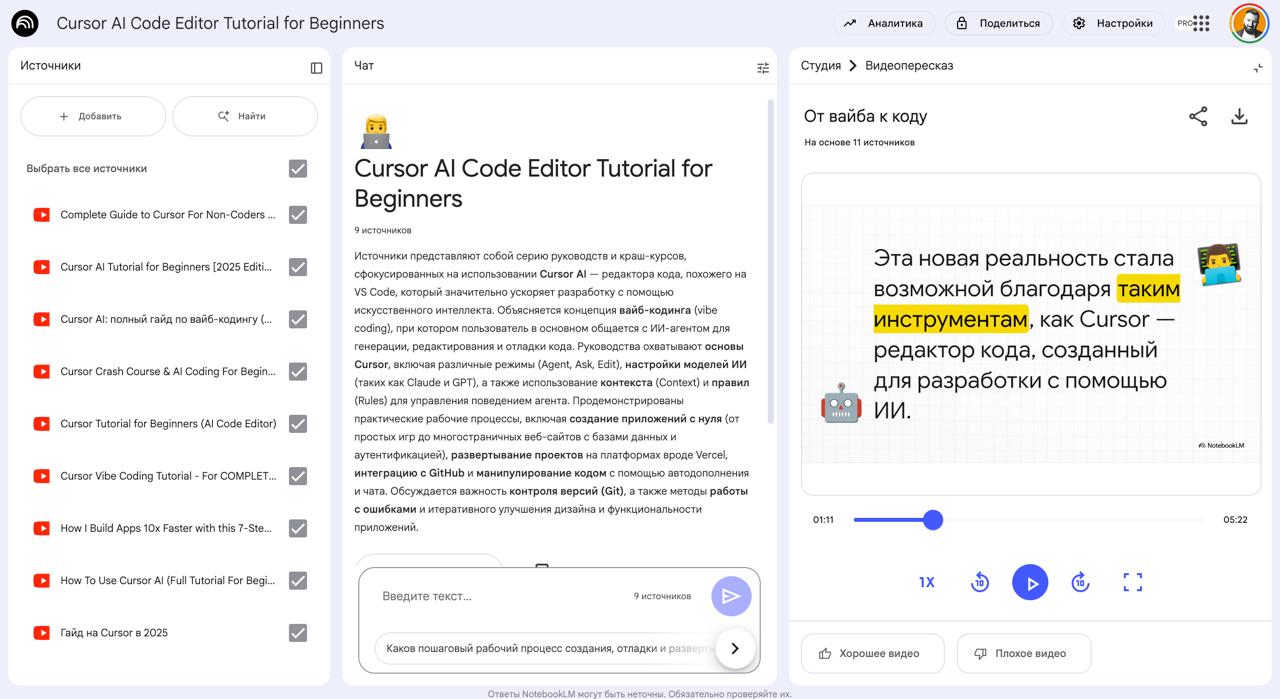
Task: Click the PRO badge
Action: tap(1183, 23)
